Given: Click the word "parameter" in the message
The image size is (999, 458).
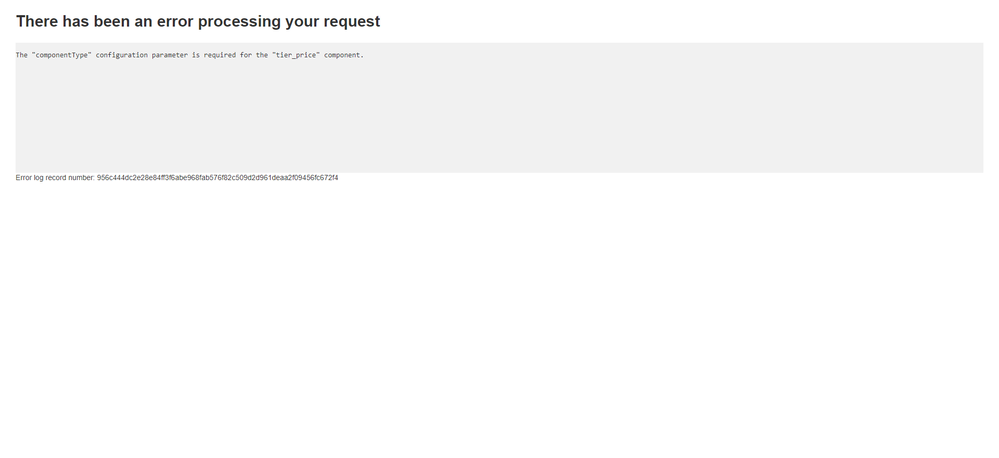Looking at the screenshot, I should coord(169,55).
